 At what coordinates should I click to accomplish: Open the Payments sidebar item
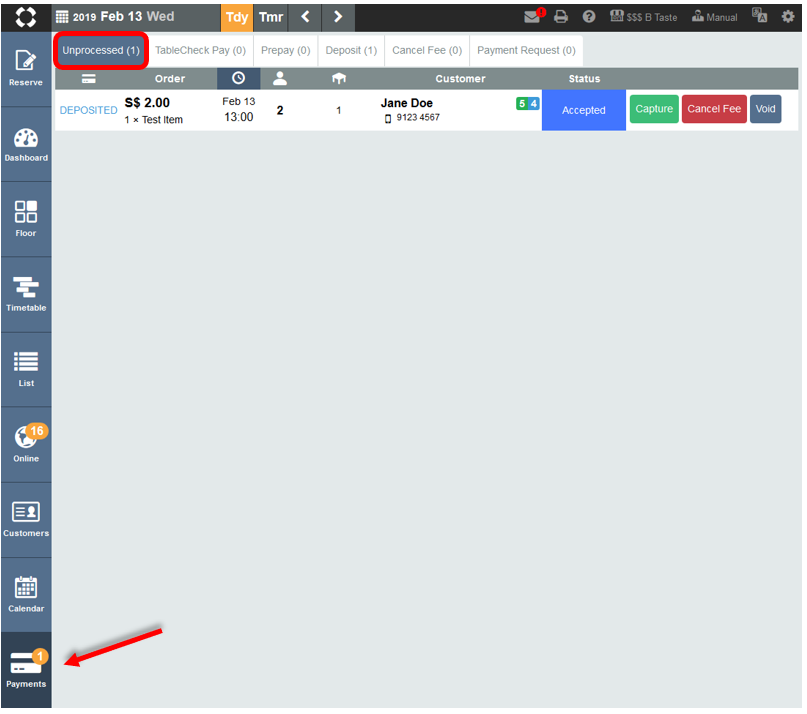(x=26, y=670)
